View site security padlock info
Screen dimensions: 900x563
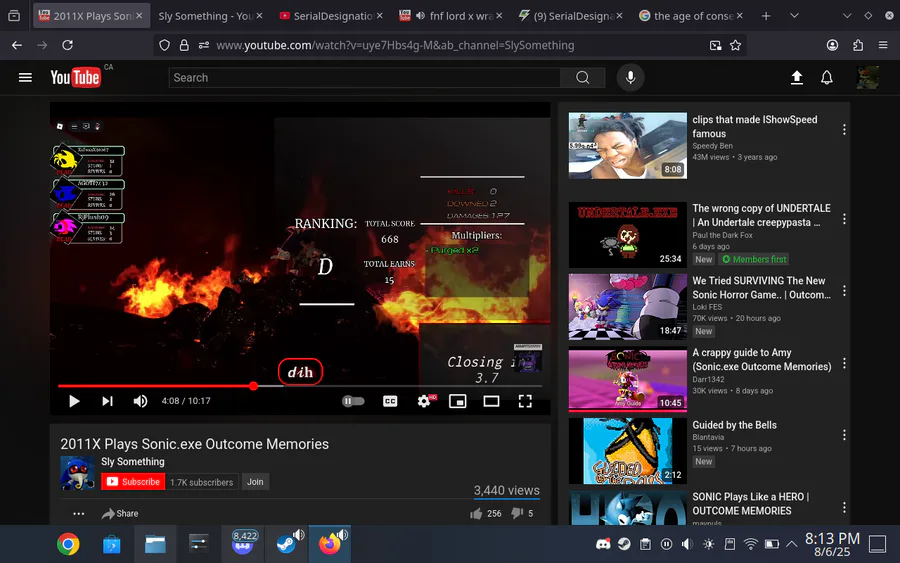[x=184, y=45]
